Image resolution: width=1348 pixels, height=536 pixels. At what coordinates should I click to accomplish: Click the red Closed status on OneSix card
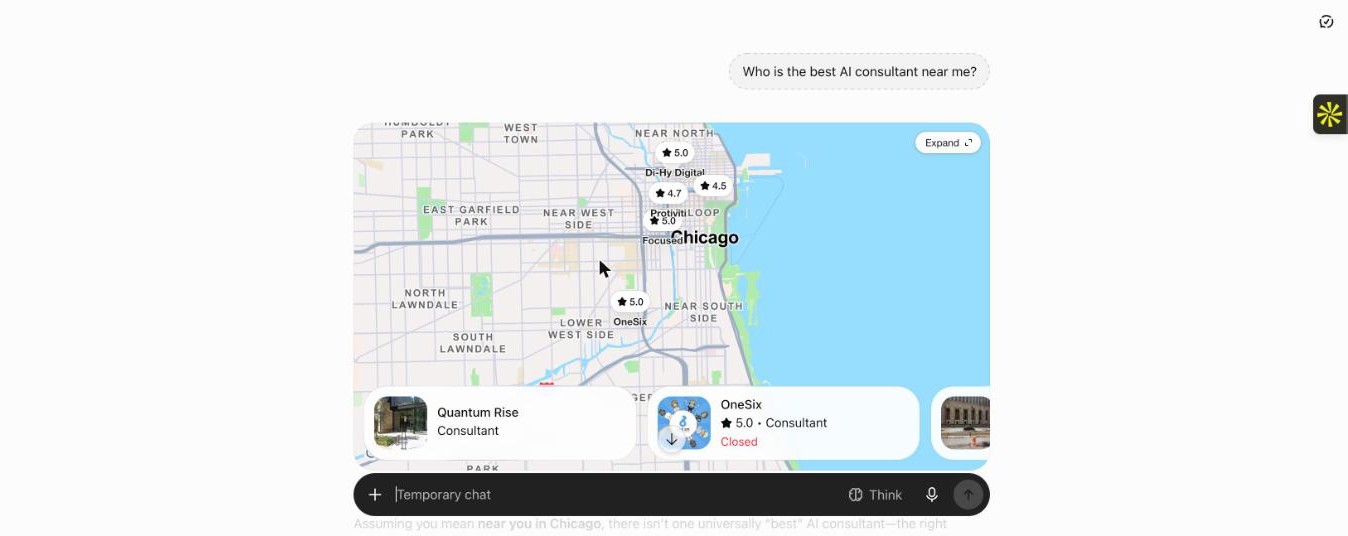[739, 442]
